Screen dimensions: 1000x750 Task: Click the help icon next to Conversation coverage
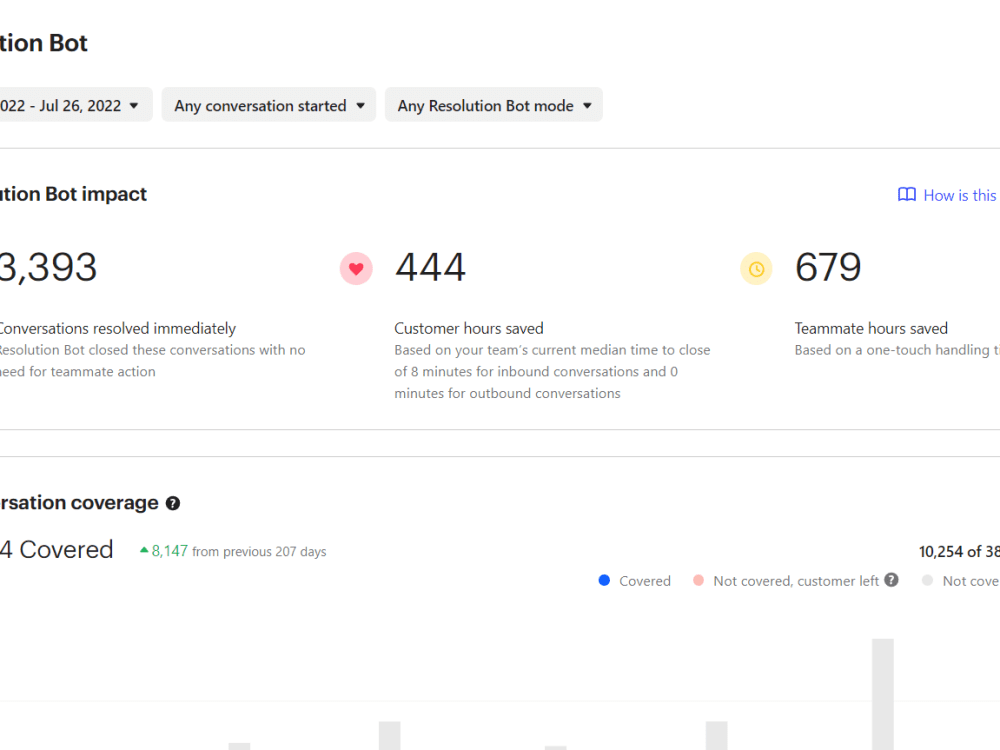172,503
